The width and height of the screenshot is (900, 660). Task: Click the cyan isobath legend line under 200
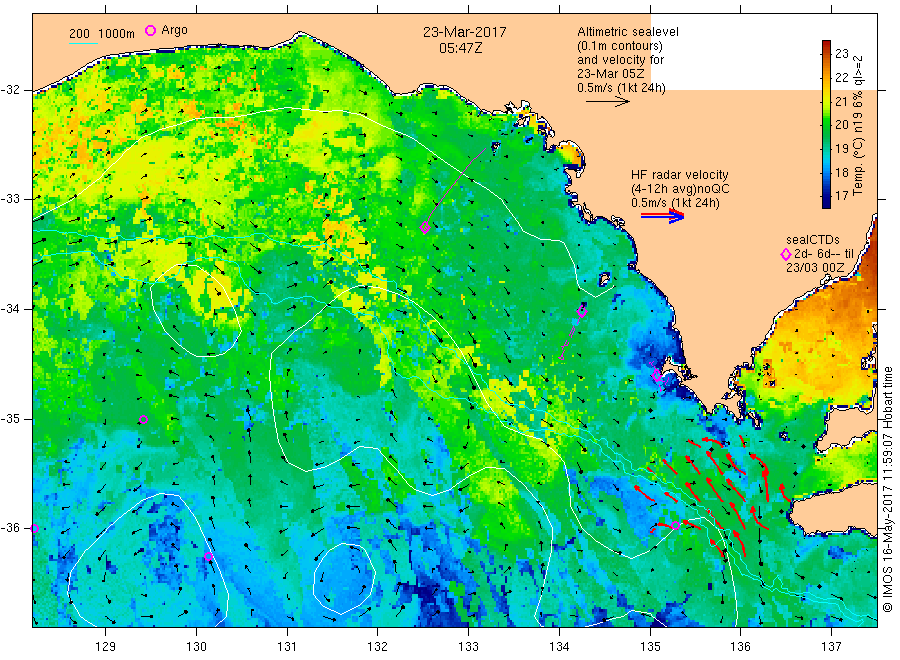tap(83, 43)
